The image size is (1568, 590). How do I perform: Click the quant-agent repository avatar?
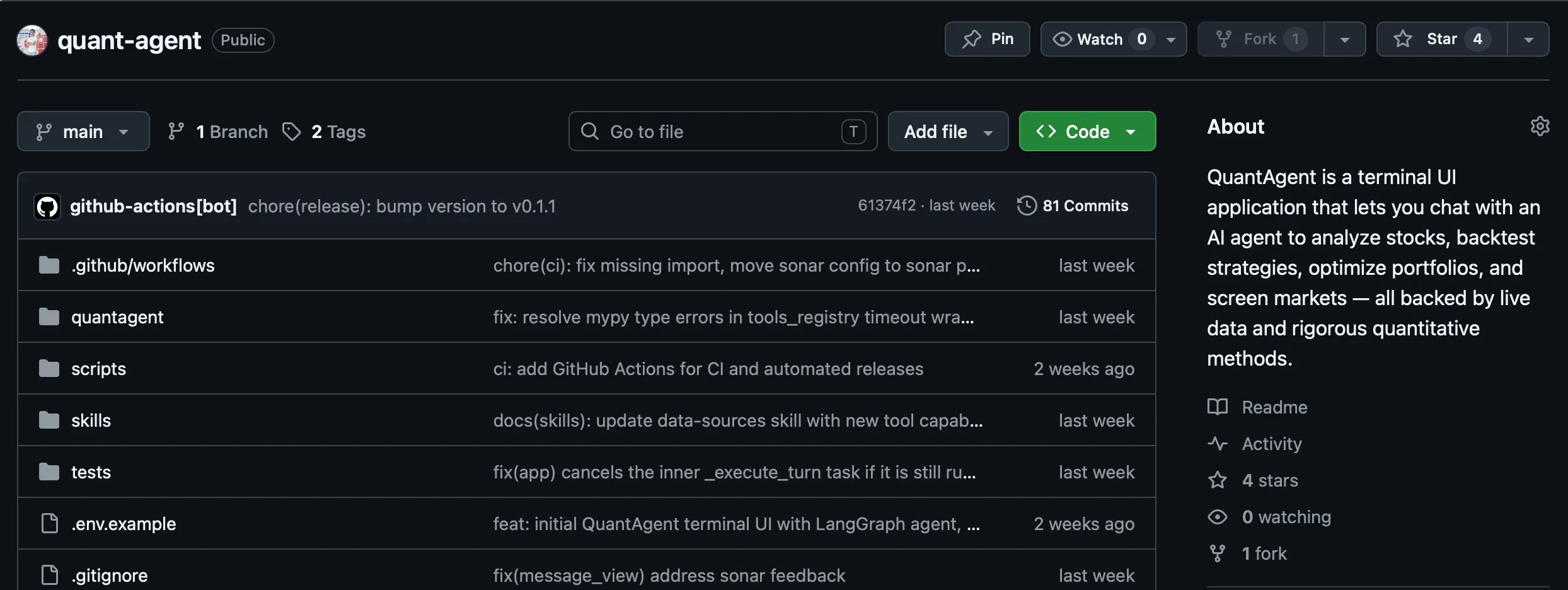click(x=32, y=40)
